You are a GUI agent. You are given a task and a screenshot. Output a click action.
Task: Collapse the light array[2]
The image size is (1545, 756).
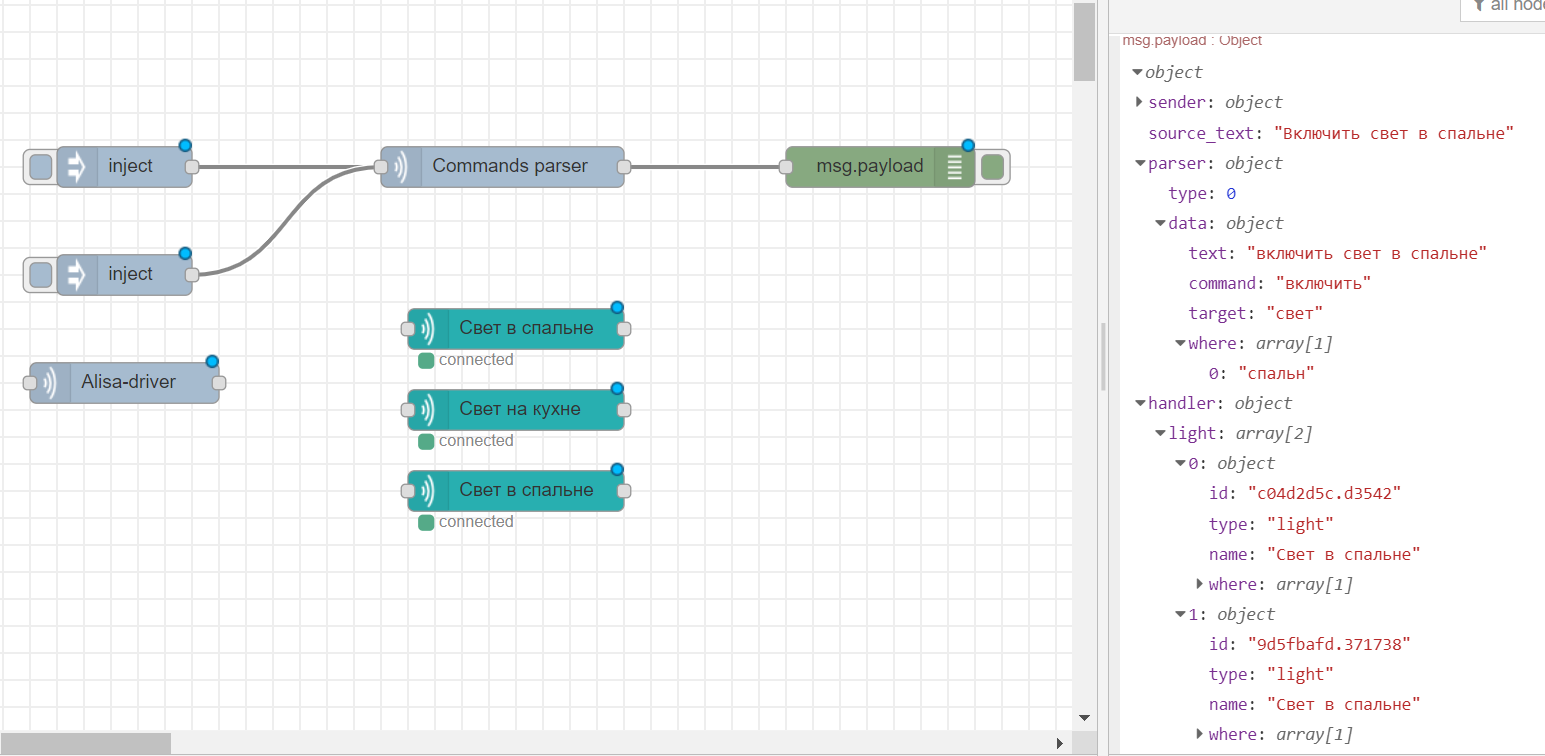click(1160, 433)
